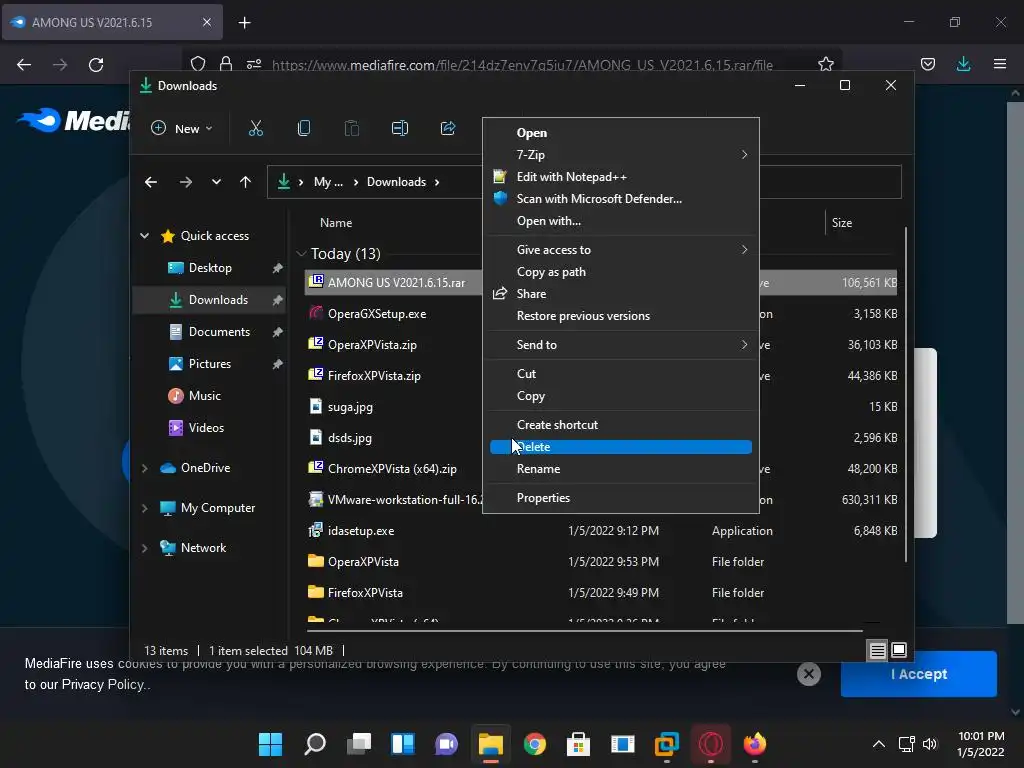
Task: Open the New item dropdown
Action: click(182, 129)
